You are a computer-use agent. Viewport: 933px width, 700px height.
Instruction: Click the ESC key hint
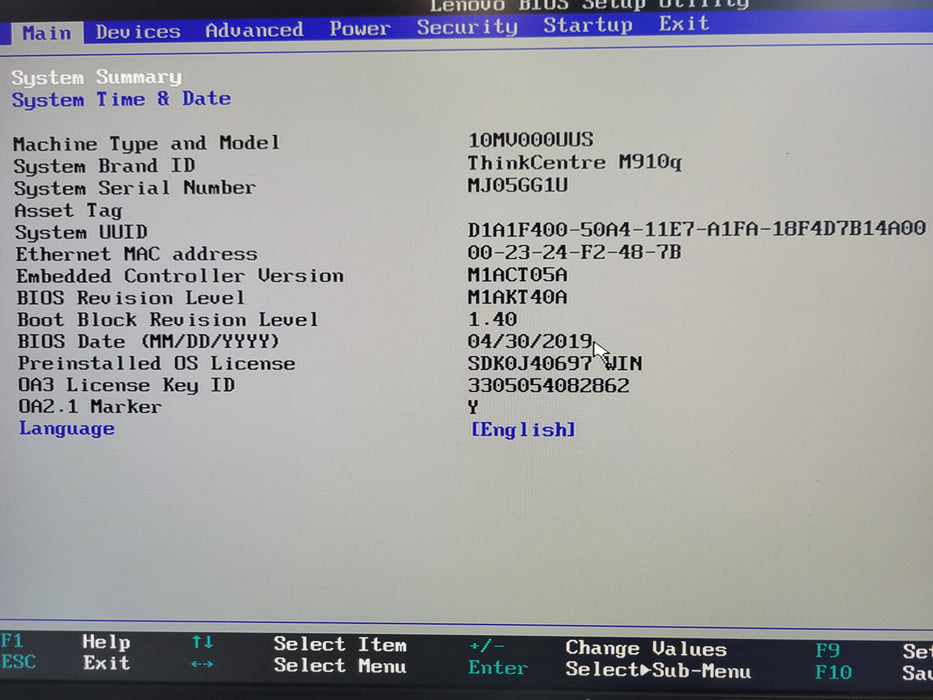point(18,662)
